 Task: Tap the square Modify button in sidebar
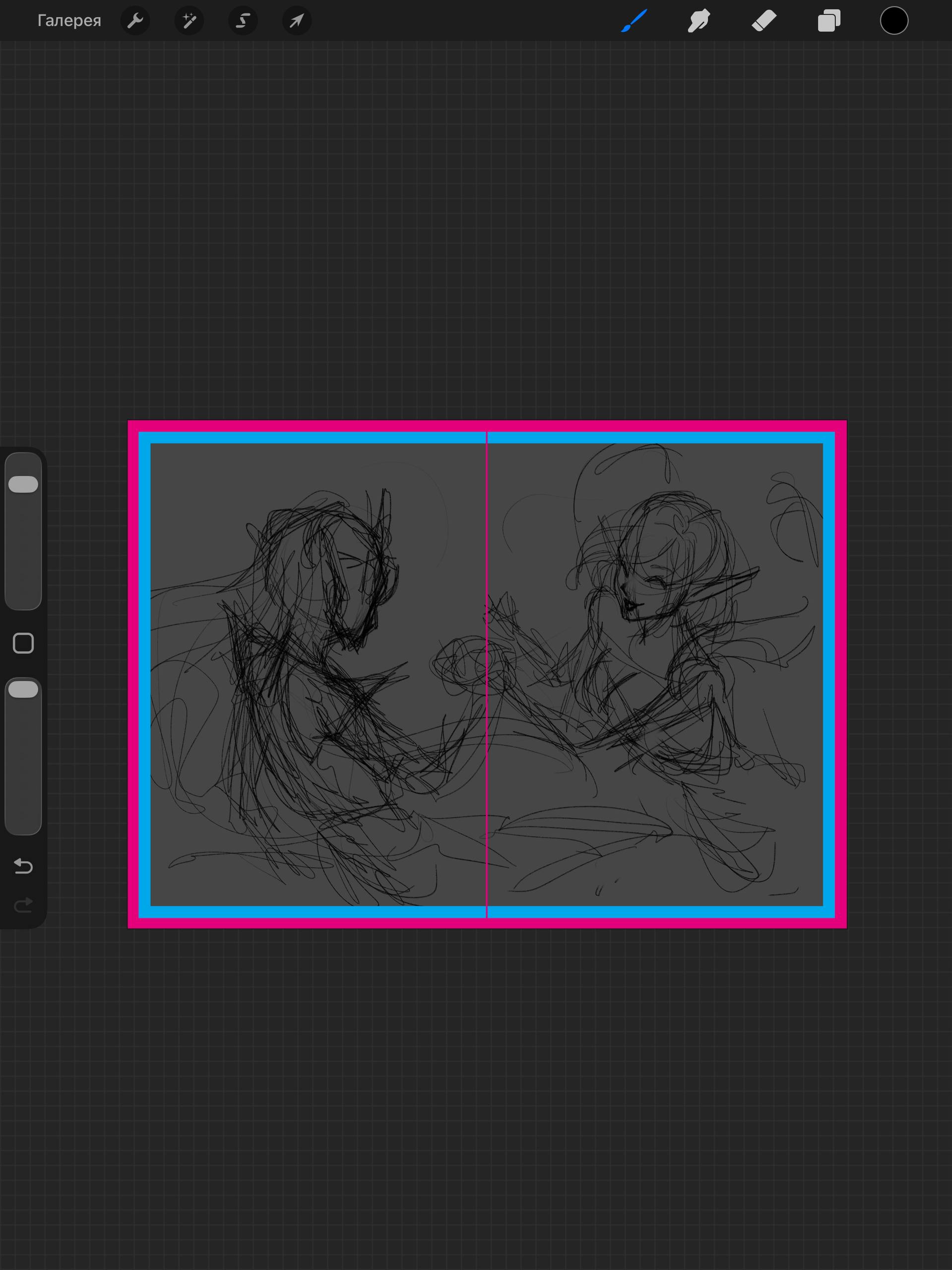(23, 643)
